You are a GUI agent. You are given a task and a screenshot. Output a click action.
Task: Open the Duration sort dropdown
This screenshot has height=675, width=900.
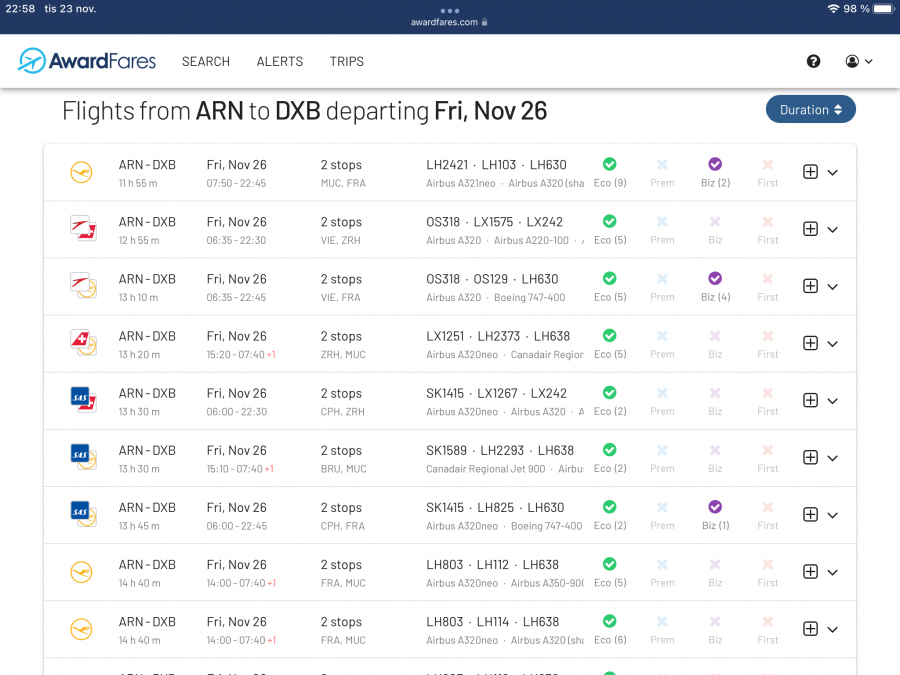click(x=810, y=110)
